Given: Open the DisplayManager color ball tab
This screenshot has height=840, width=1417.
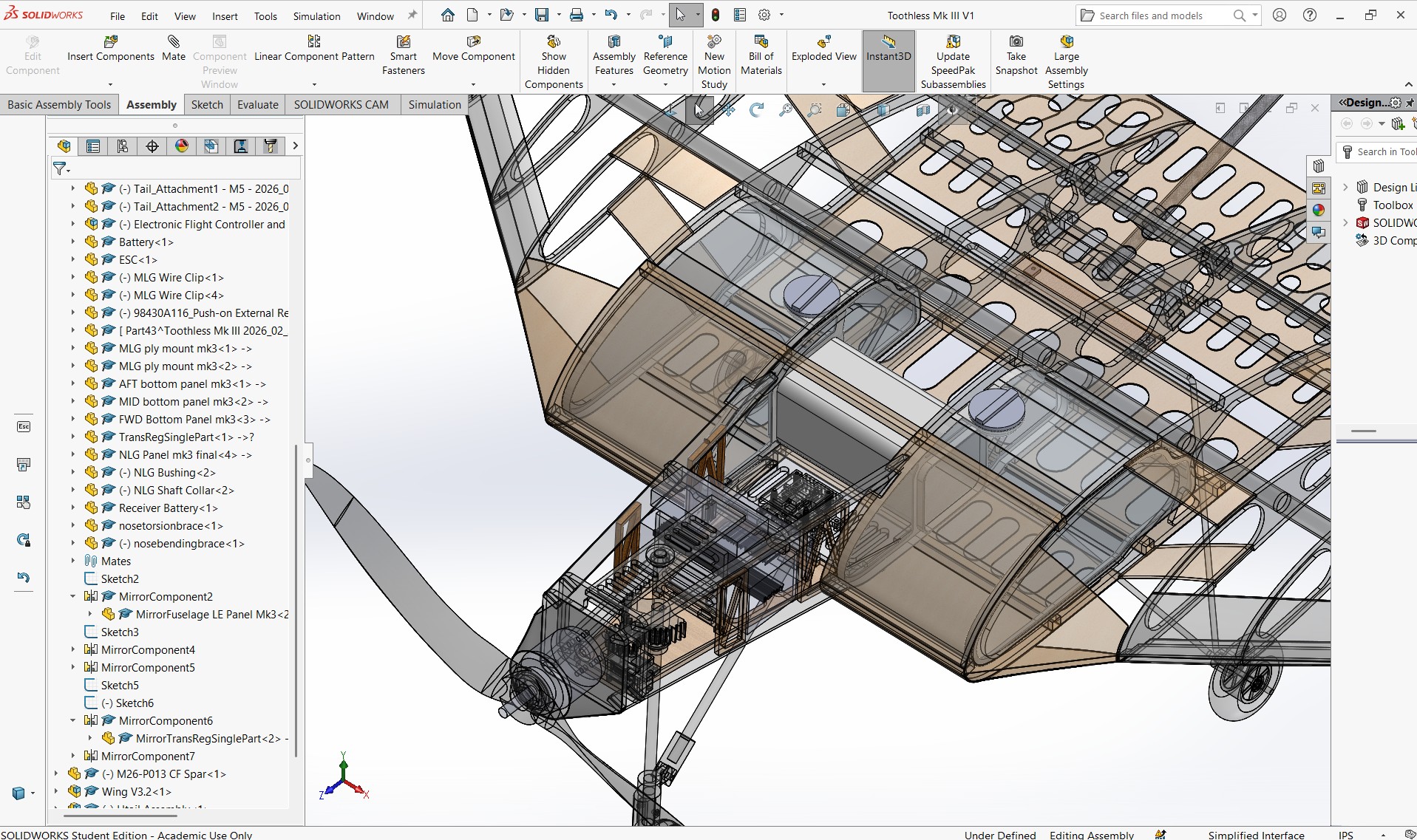Looking at the screenshot, I should point(182,146).
